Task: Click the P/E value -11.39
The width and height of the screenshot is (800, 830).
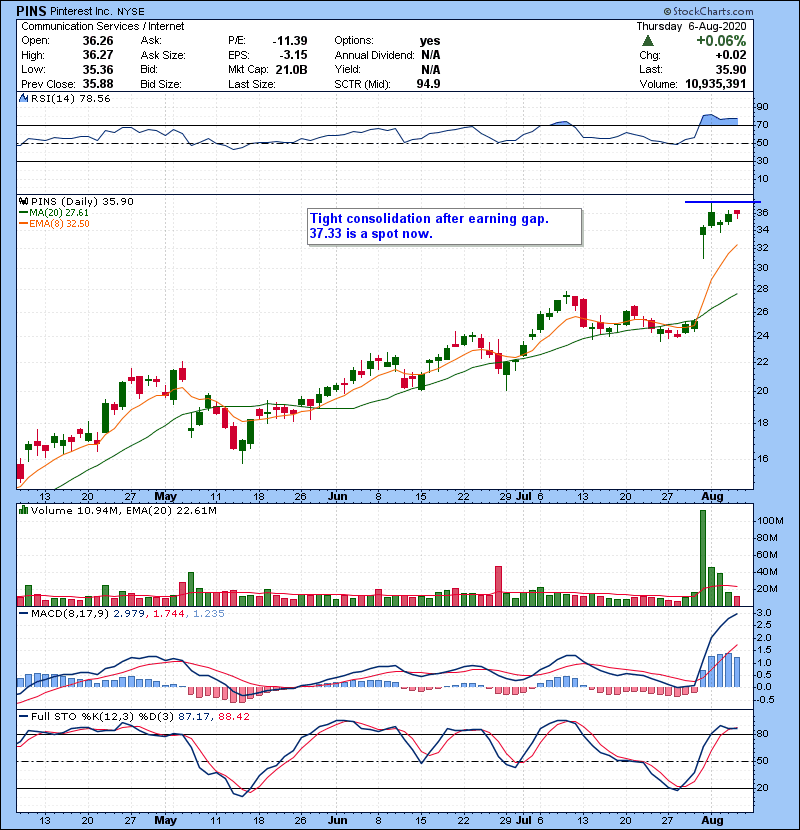Action: [290, 41]
